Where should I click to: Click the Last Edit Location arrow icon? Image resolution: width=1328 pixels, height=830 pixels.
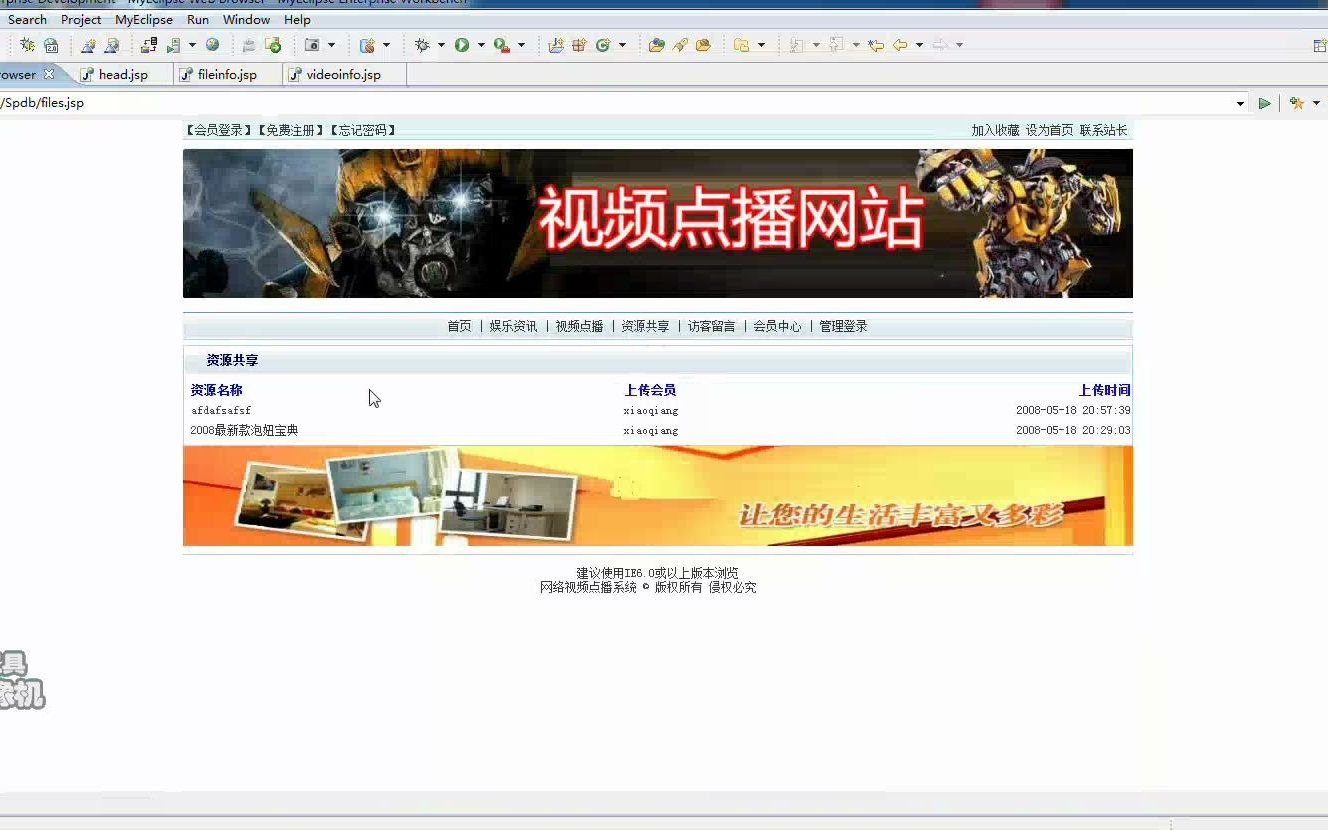click(876, 45)
